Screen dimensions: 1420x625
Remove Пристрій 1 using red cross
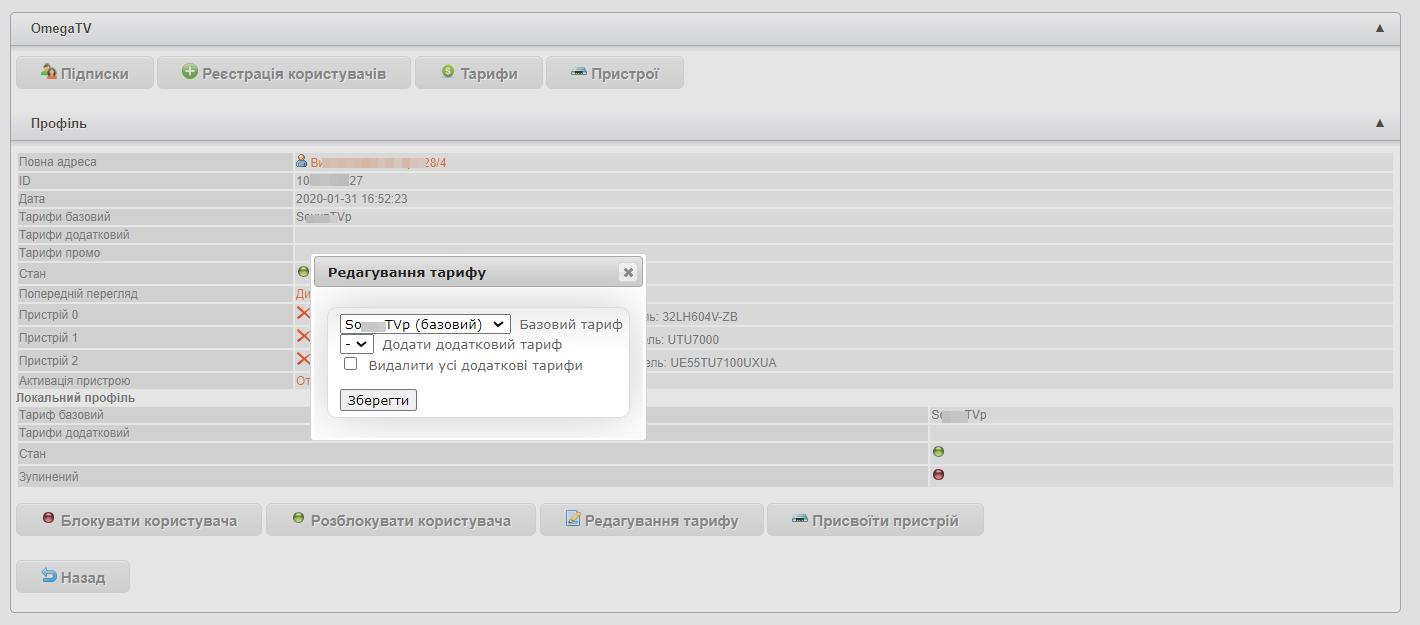coord(303,336)
